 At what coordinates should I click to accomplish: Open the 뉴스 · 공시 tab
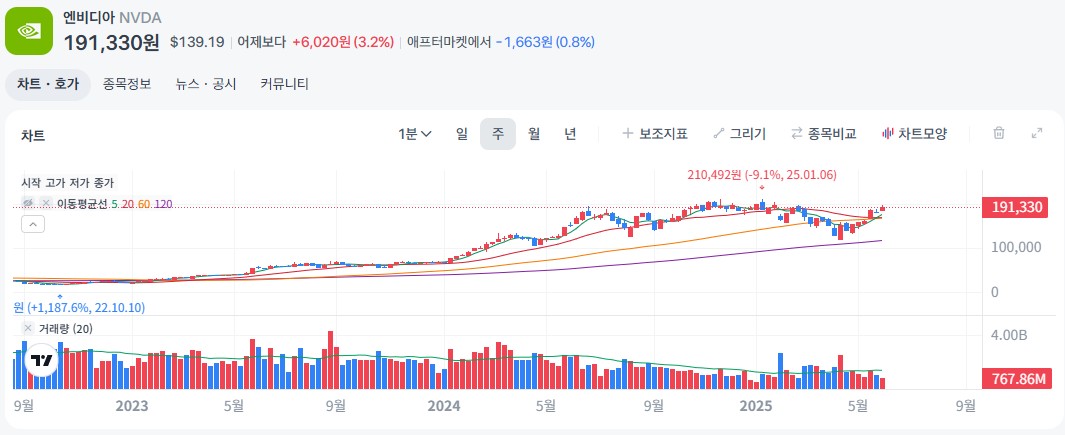(206, 84)
